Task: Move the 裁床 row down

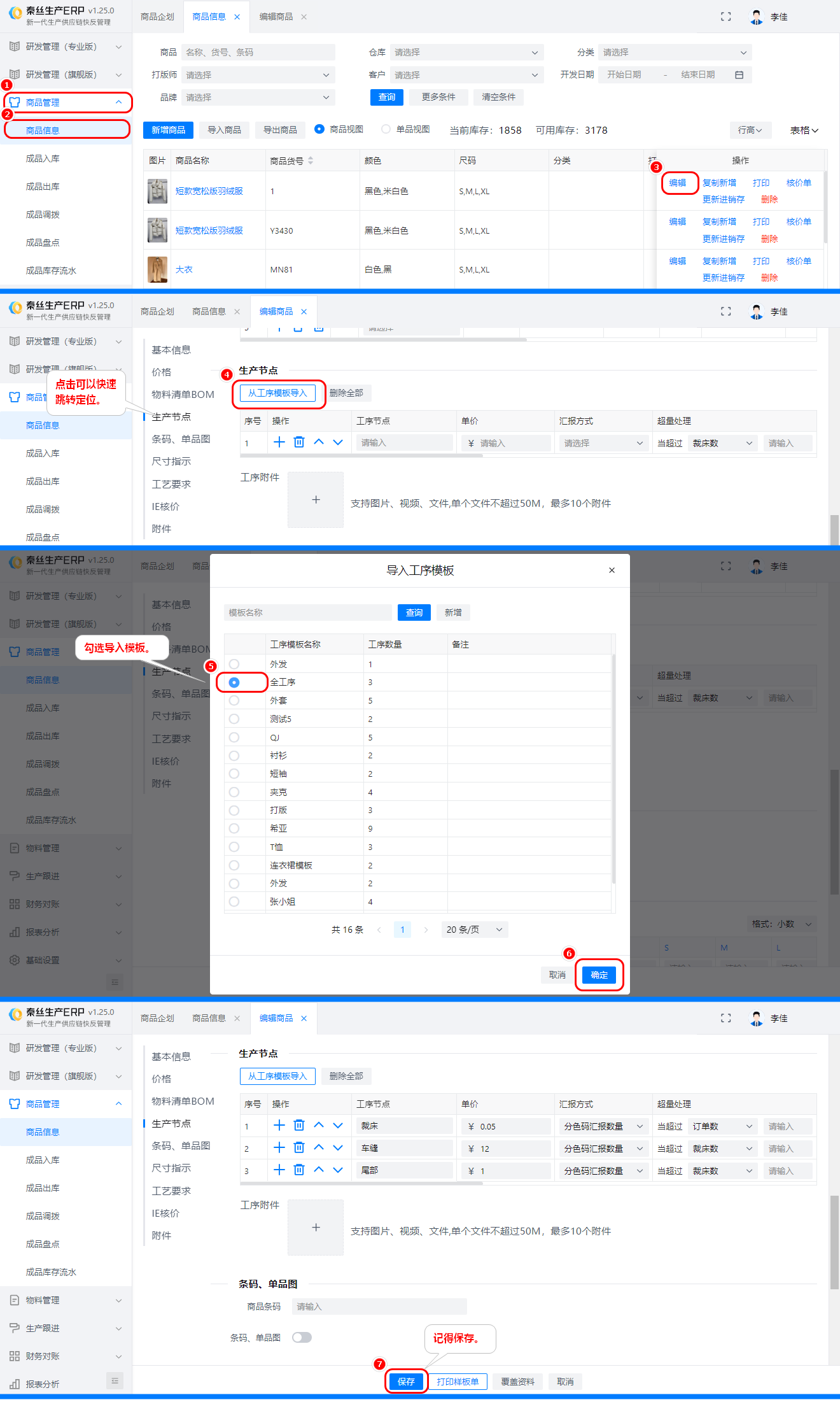Action: [338, 1126]
